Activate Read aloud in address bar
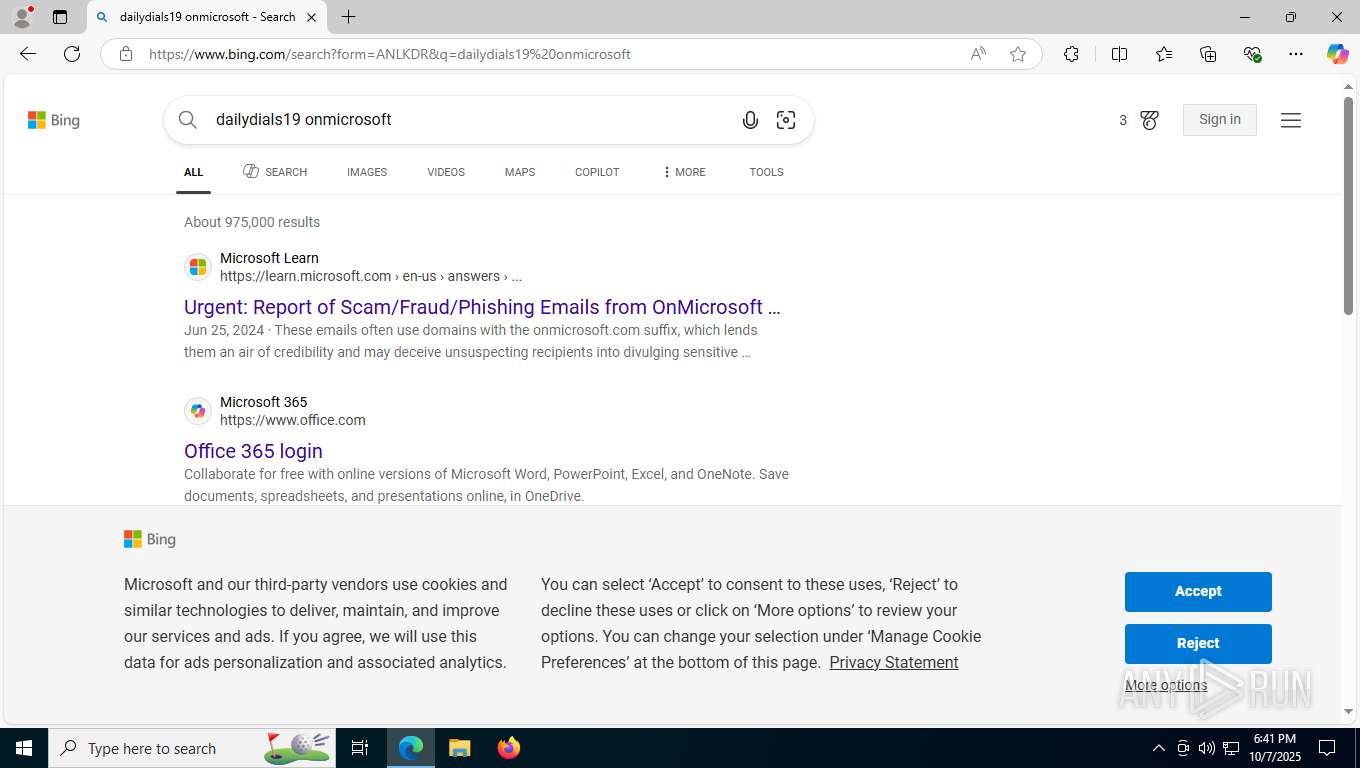 978,54
